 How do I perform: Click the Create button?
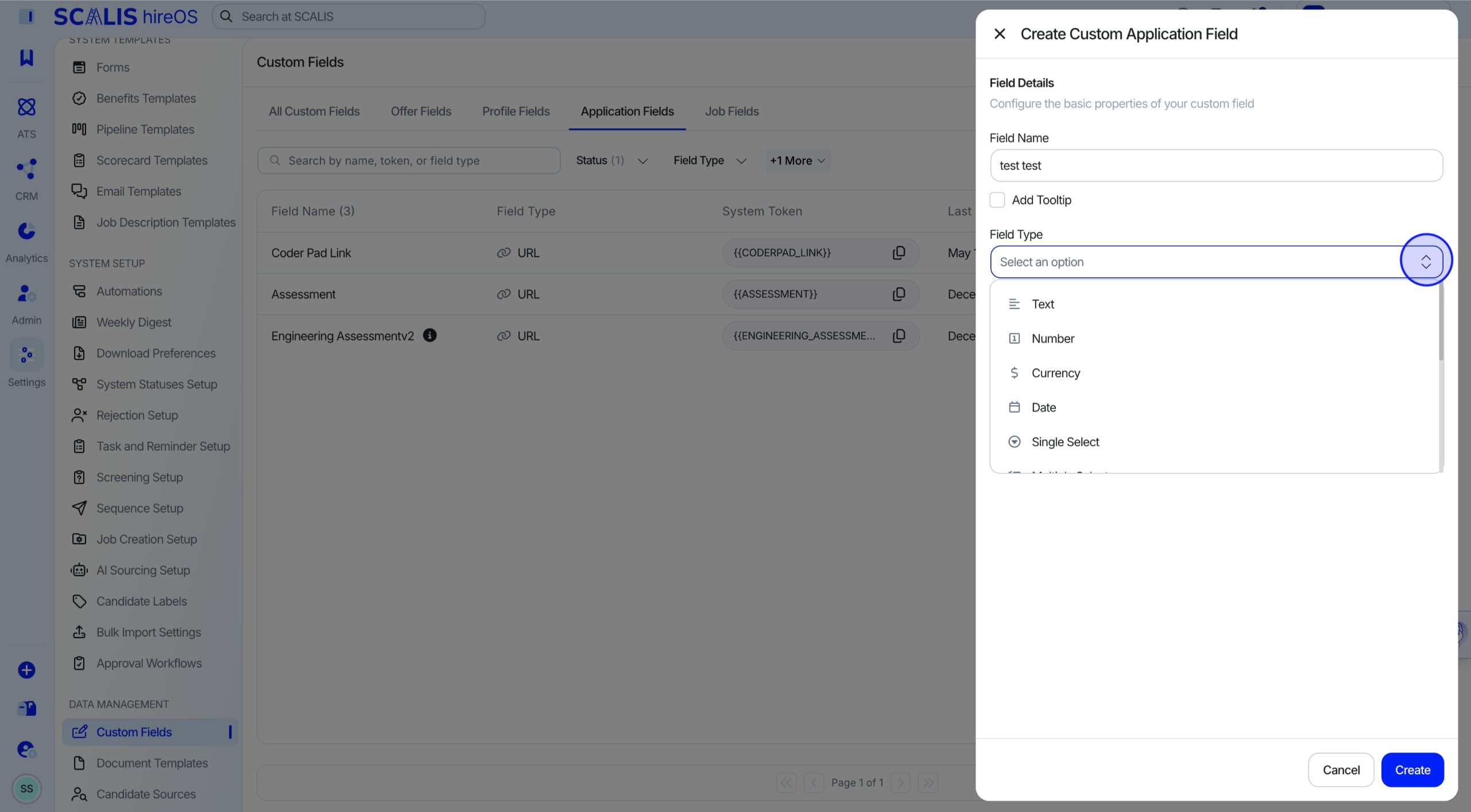coord(1412,770)
